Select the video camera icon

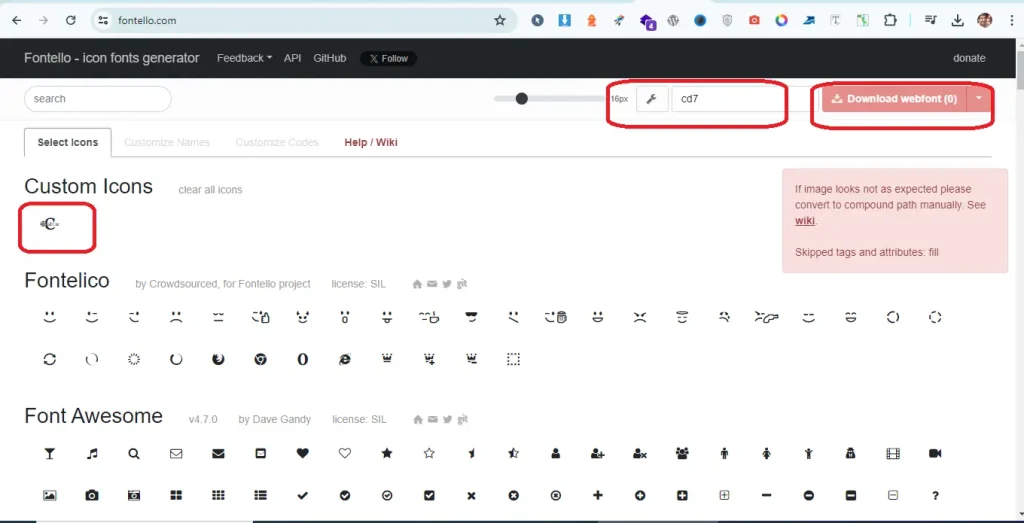coord(935,453)
